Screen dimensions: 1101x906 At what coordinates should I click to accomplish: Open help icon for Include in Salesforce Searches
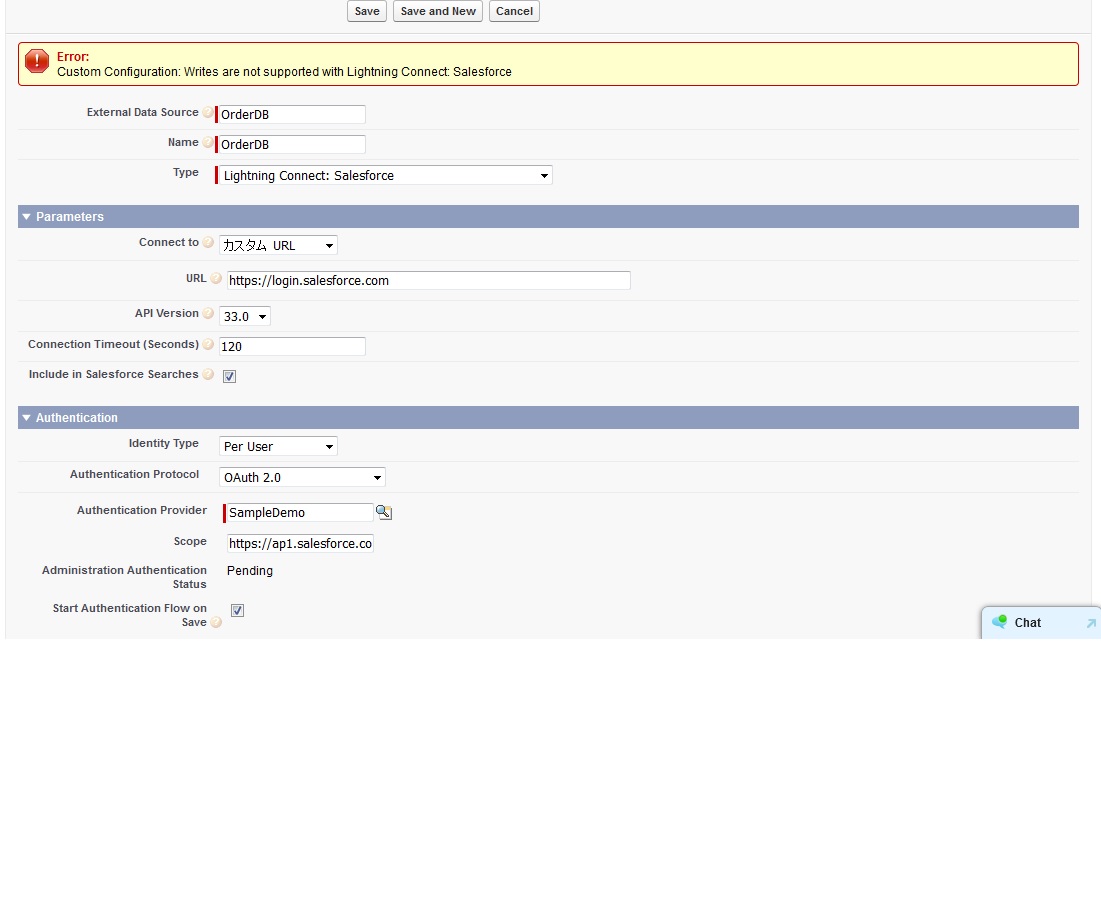[208, 374]
